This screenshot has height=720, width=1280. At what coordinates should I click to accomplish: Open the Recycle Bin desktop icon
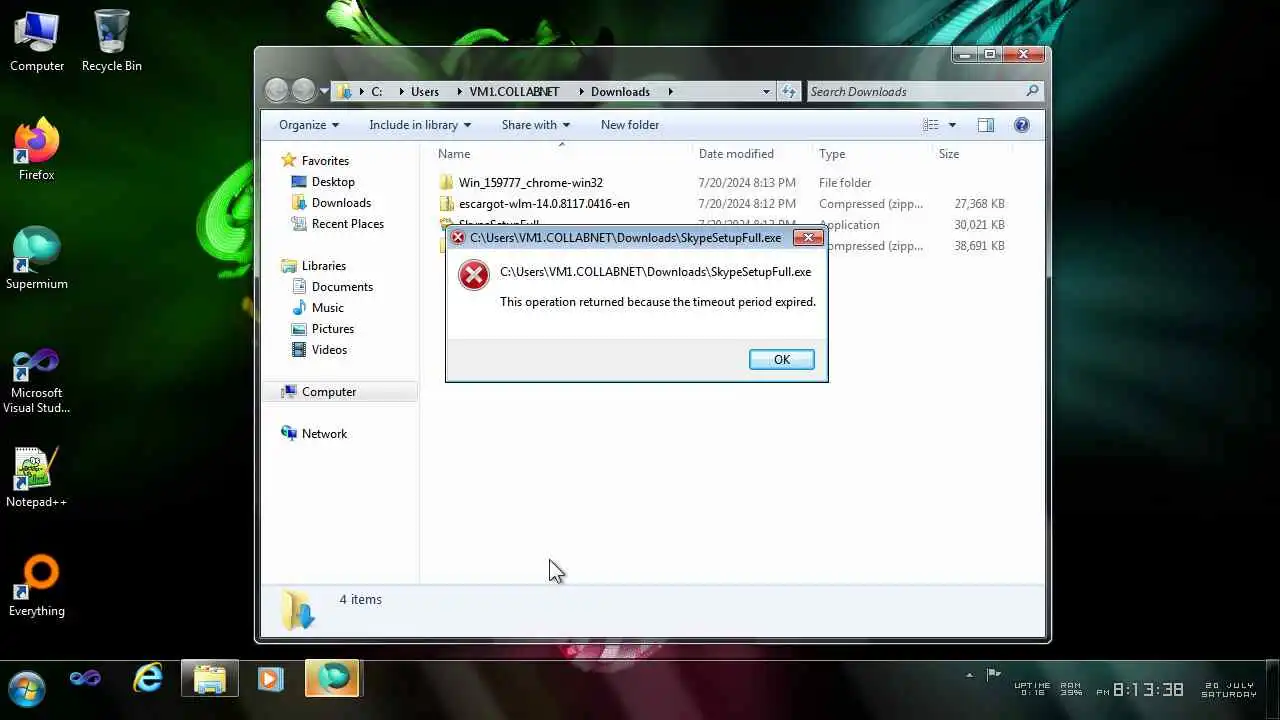(111, 42)
